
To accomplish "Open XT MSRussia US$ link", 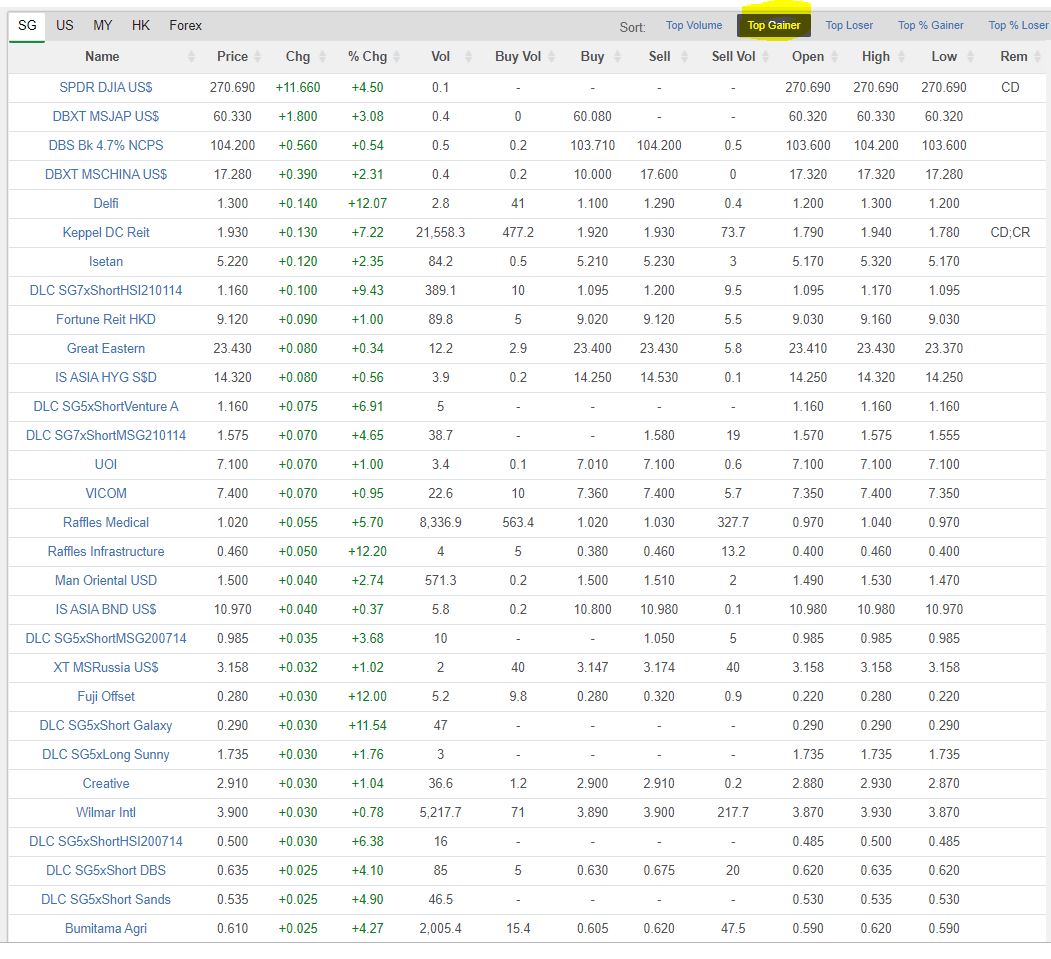I will (x=106, y=667).
